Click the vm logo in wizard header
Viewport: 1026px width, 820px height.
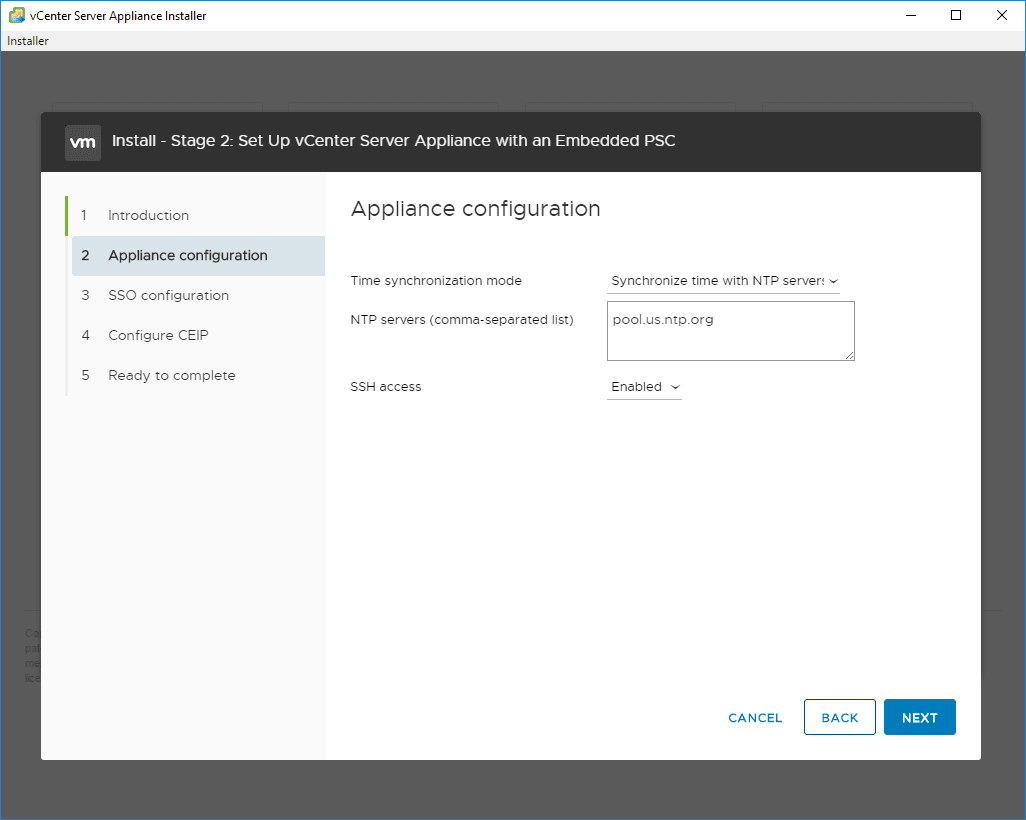tap(83, 142)
